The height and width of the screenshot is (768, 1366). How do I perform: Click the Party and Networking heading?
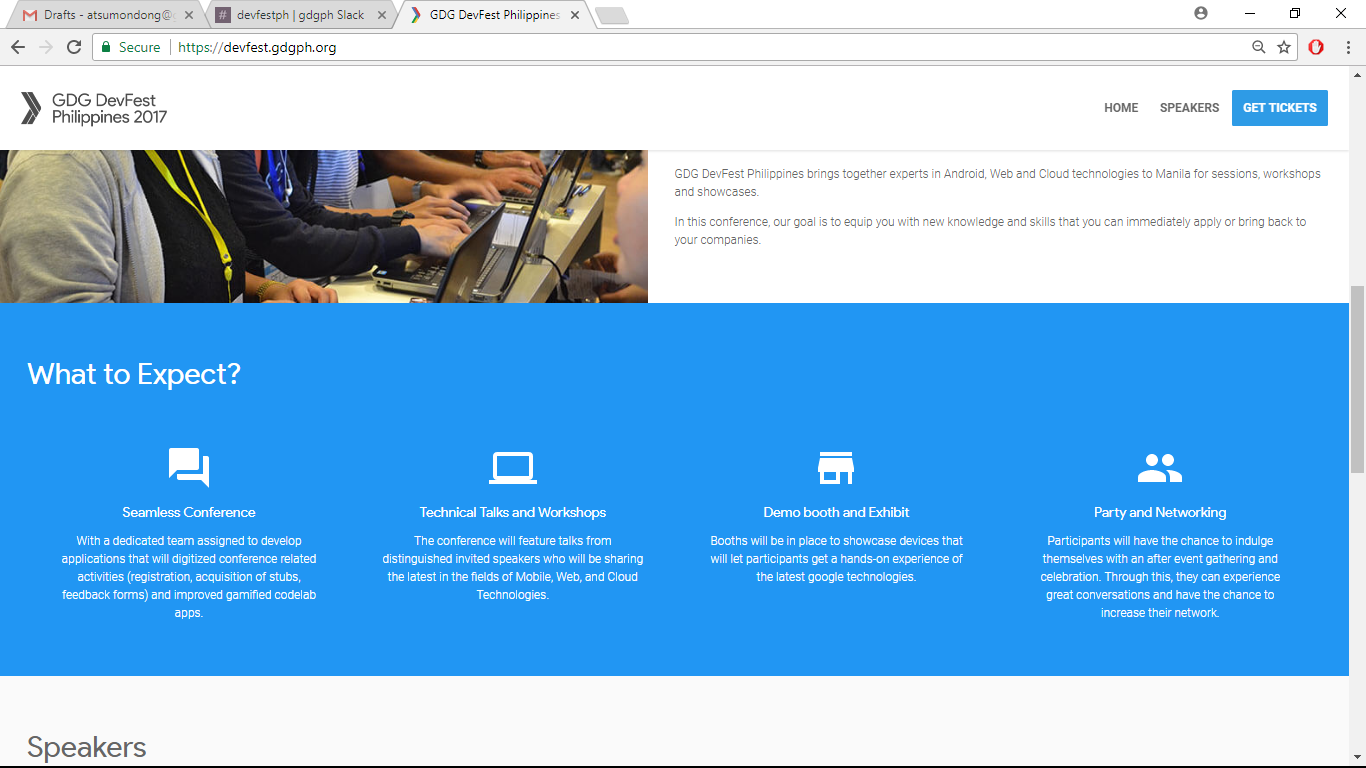(x=1160, y=512)
